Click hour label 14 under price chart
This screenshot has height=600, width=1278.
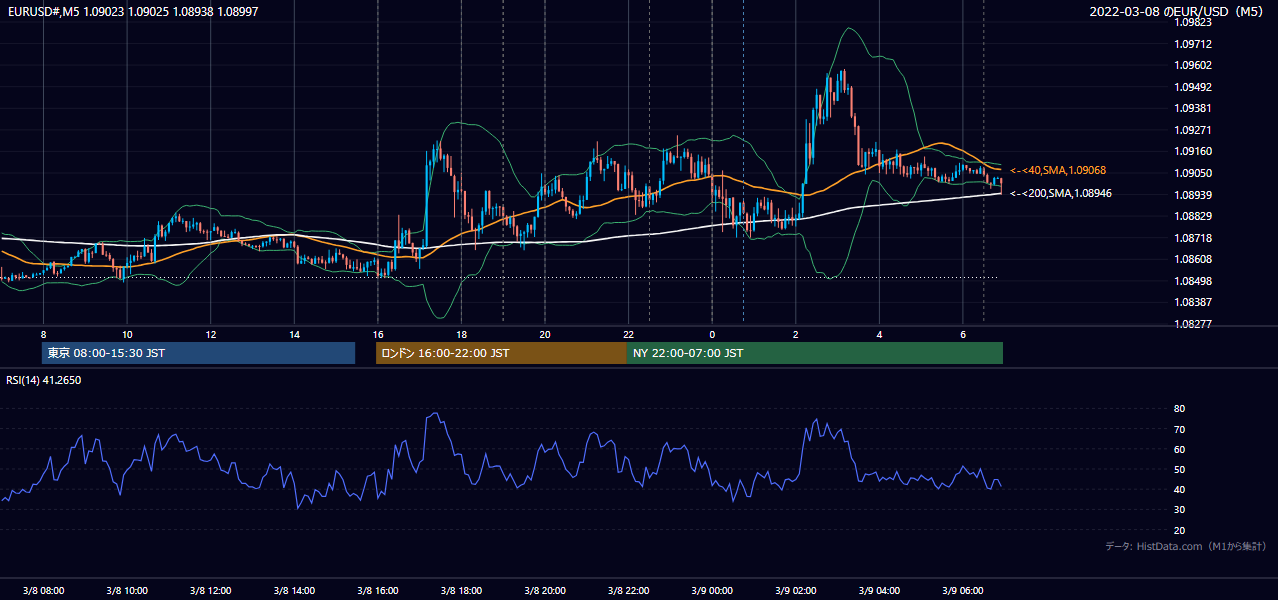click(x=294, y=334)
